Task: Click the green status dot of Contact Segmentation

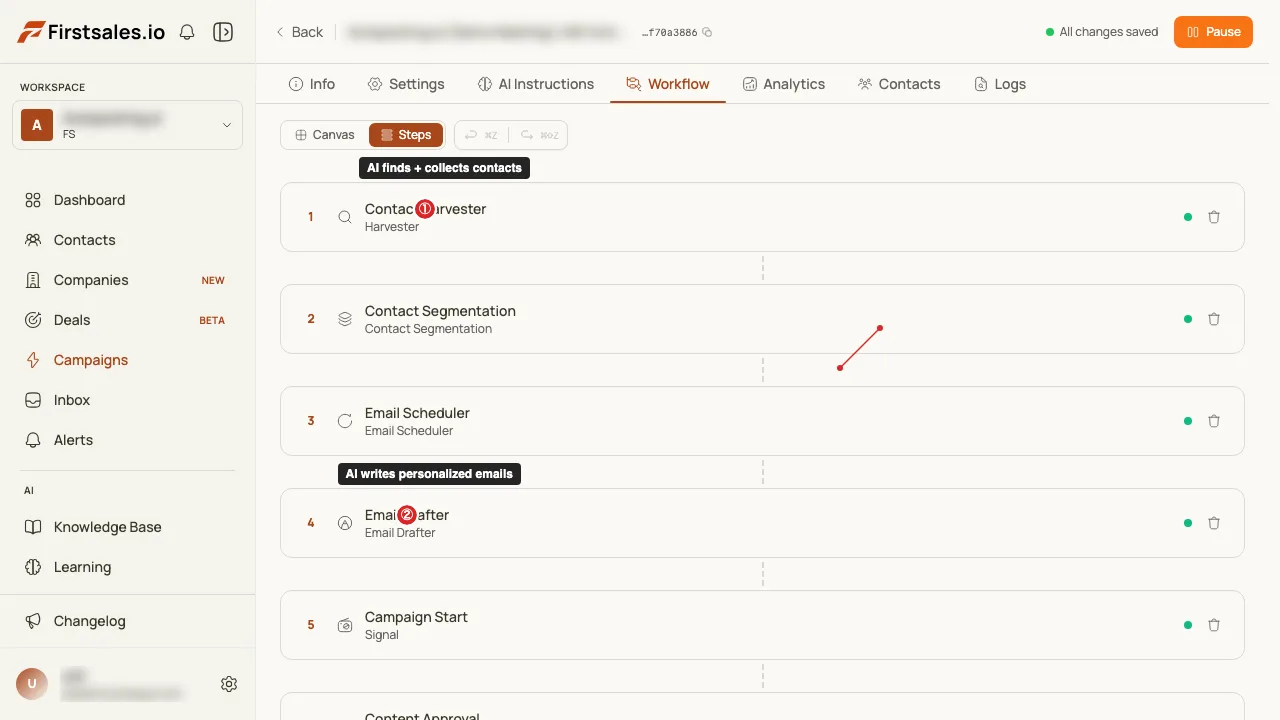Action: (x=1188, y=319)
